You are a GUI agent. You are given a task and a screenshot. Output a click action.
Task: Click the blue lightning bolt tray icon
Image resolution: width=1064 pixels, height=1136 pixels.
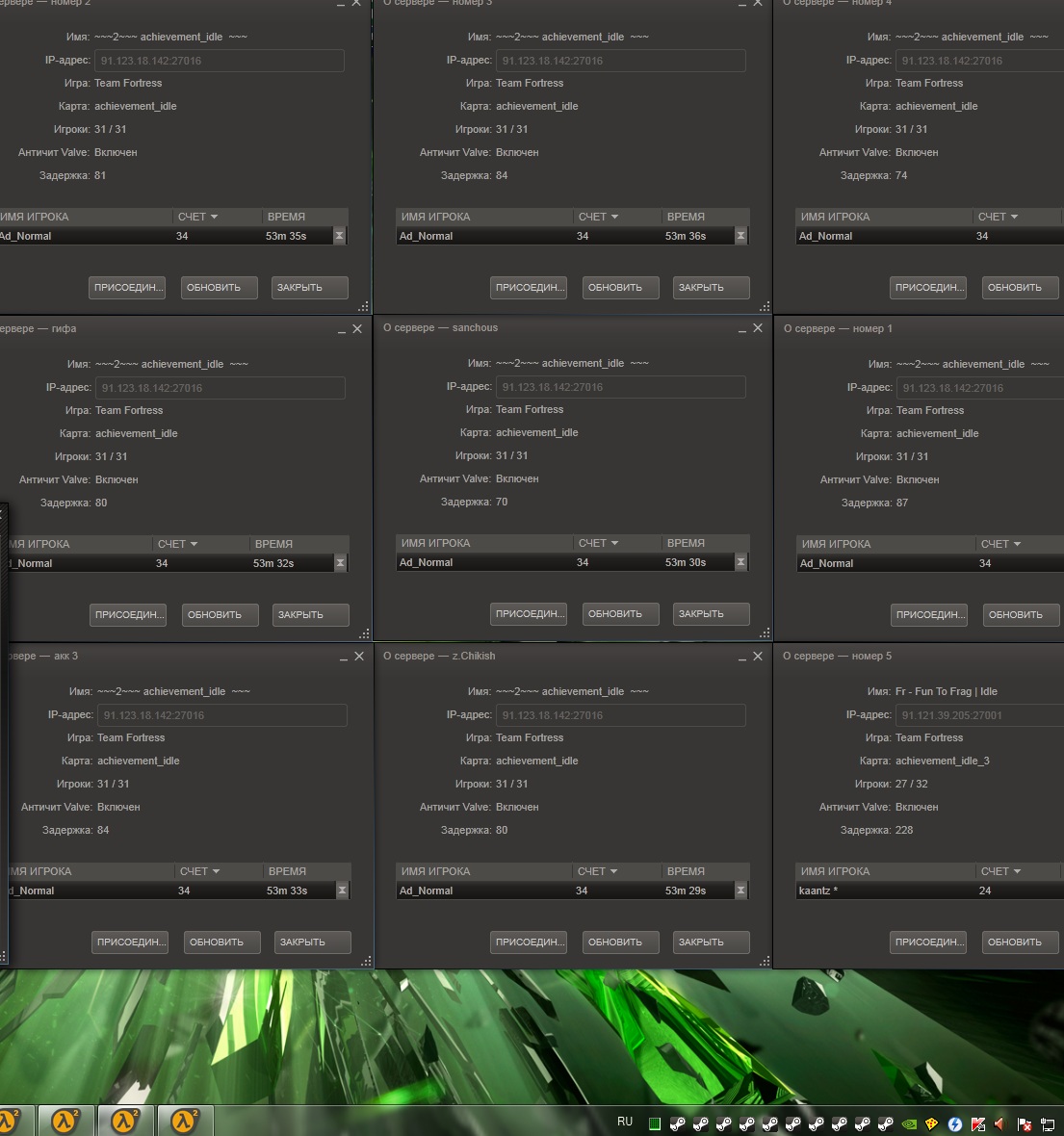[x=955, y=1123]
